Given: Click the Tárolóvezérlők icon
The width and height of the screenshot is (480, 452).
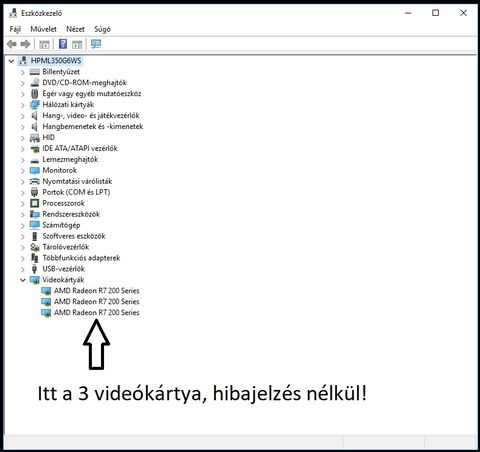Looking at the screenshot, I should (x=35, y=247).
